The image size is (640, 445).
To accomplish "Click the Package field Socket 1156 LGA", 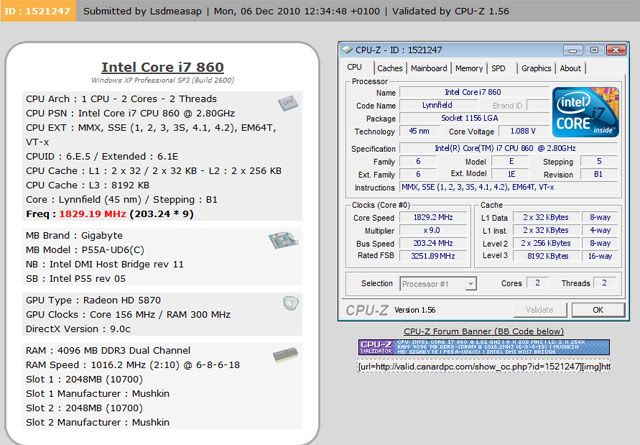I will (x=474, y=118).
